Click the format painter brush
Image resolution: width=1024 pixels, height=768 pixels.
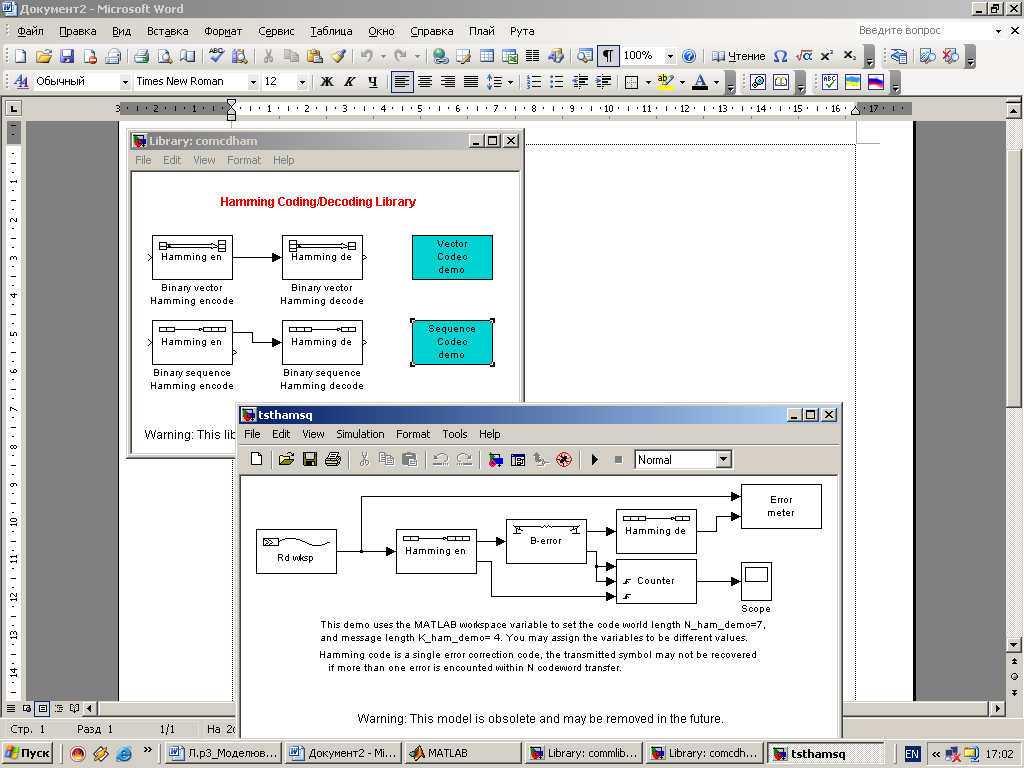(338, 56)
